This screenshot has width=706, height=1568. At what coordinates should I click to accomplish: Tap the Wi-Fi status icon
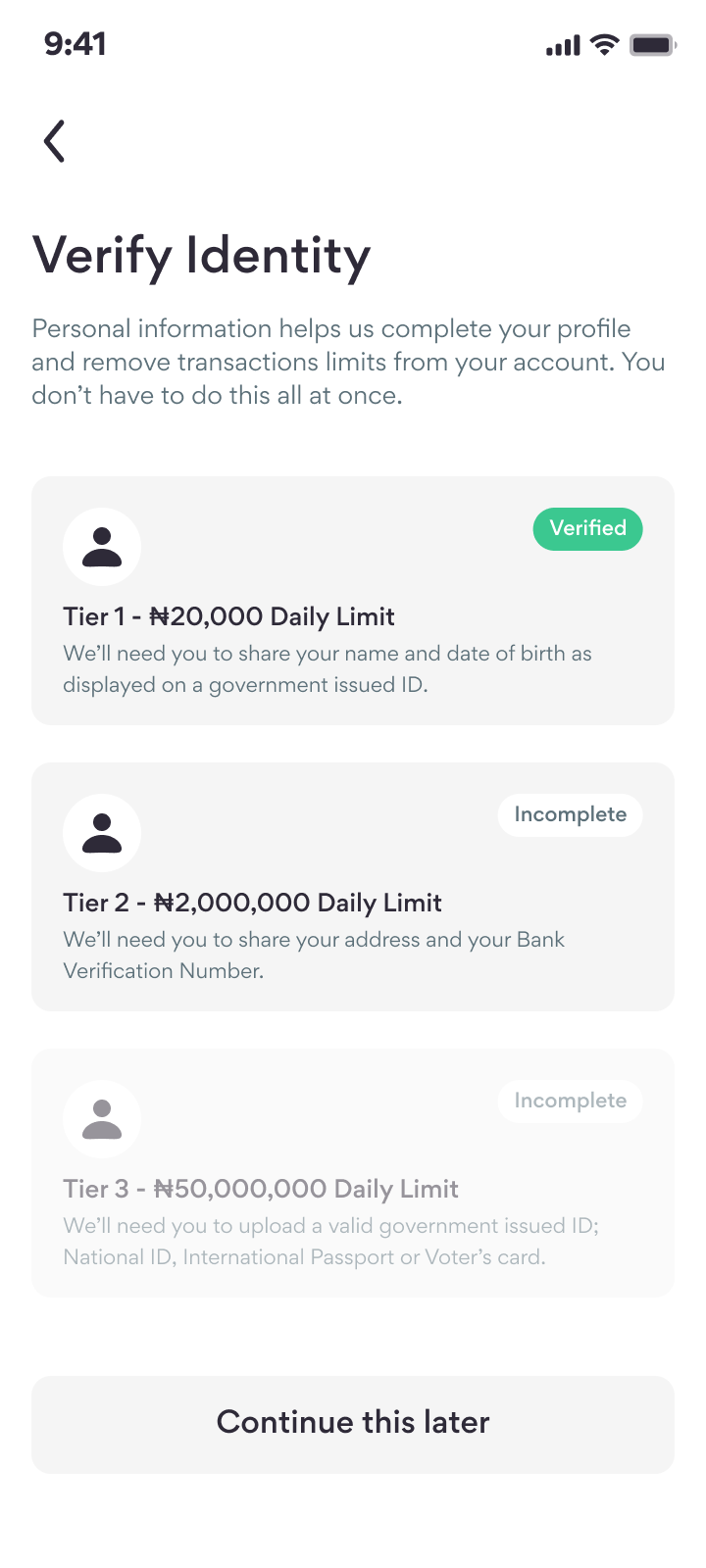pyautogui.click(x=605, y=44)
